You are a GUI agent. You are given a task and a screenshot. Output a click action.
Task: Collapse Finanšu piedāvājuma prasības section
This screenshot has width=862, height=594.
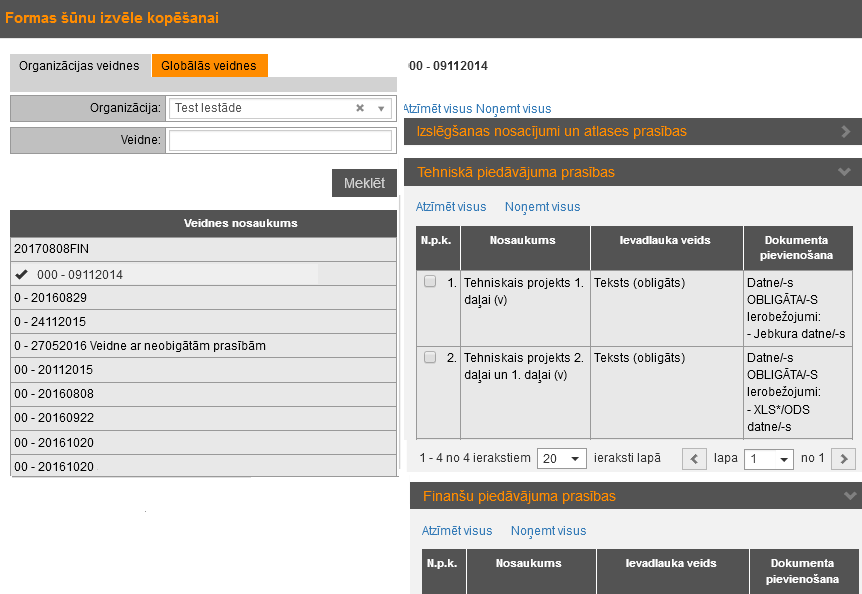pyautogui.click(x=849, y=496)
